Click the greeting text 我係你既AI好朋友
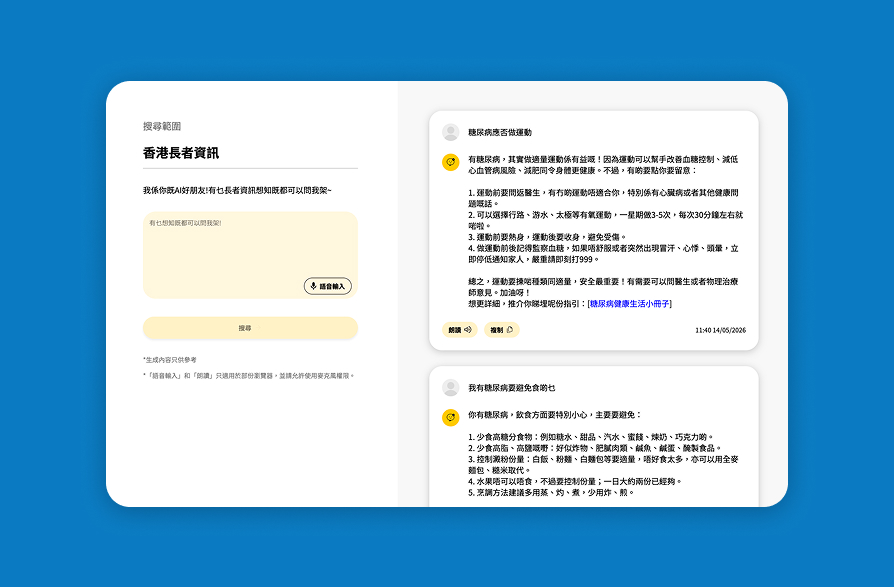Screen dimensions: 894x587 [x=237, y=190]
